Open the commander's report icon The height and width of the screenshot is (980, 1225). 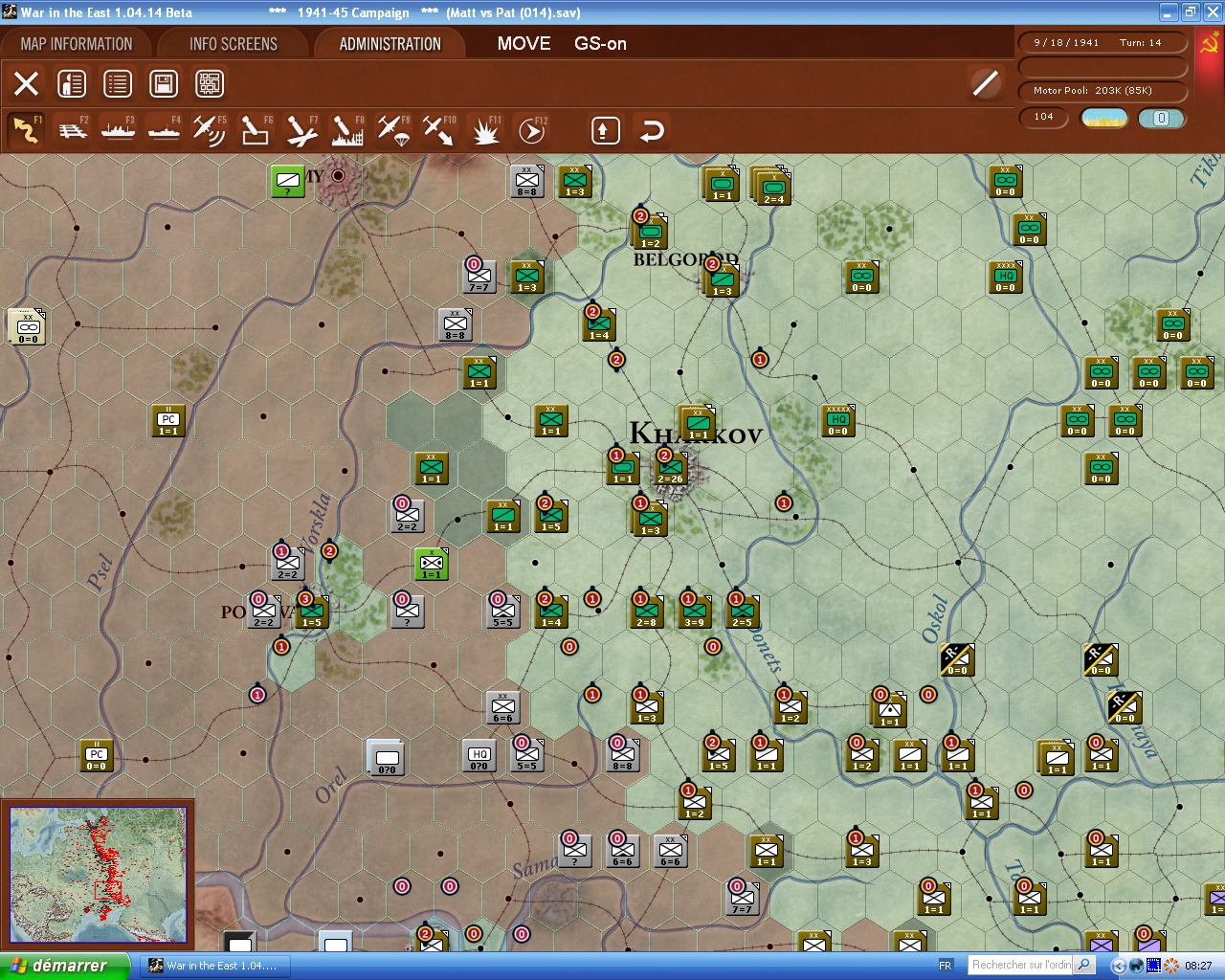tap(72, 84)
